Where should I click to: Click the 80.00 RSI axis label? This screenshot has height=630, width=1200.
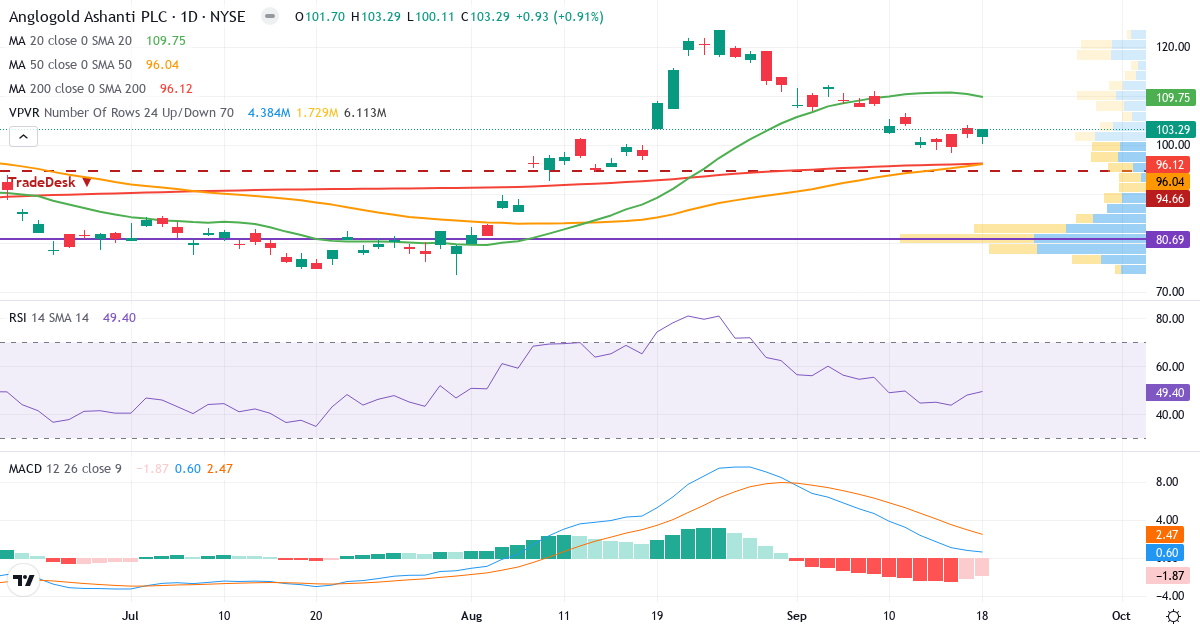coord(1170,319)
